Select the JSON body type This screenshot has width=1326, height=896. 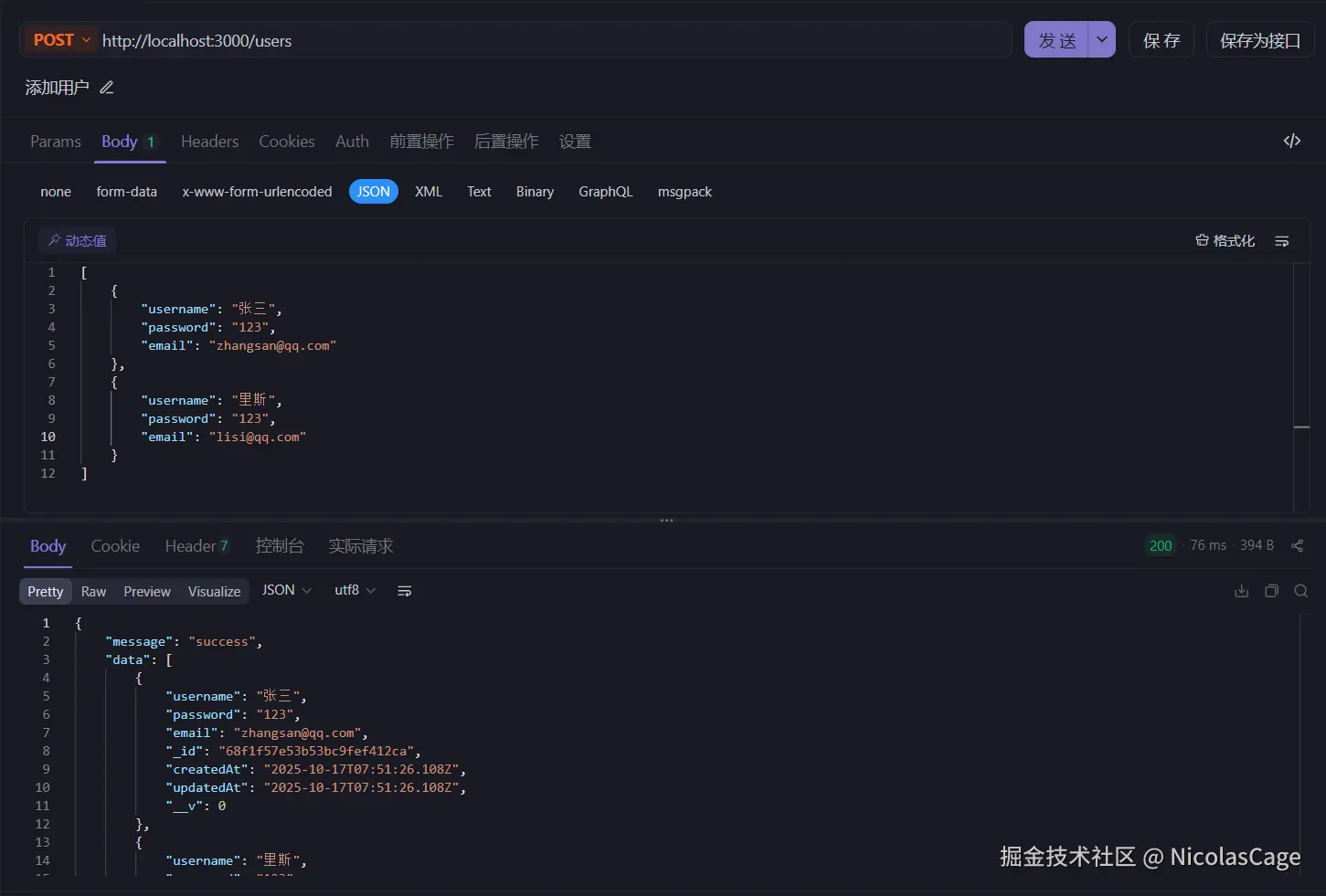click(373, 192)
